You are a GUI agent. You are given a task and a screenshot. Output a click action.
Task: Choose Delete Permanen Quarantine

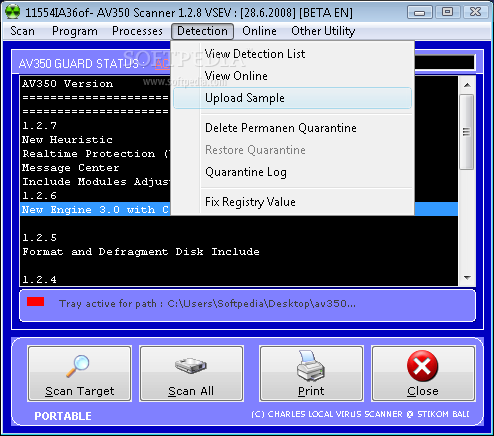pyautogui.click(x=292, y=128)
